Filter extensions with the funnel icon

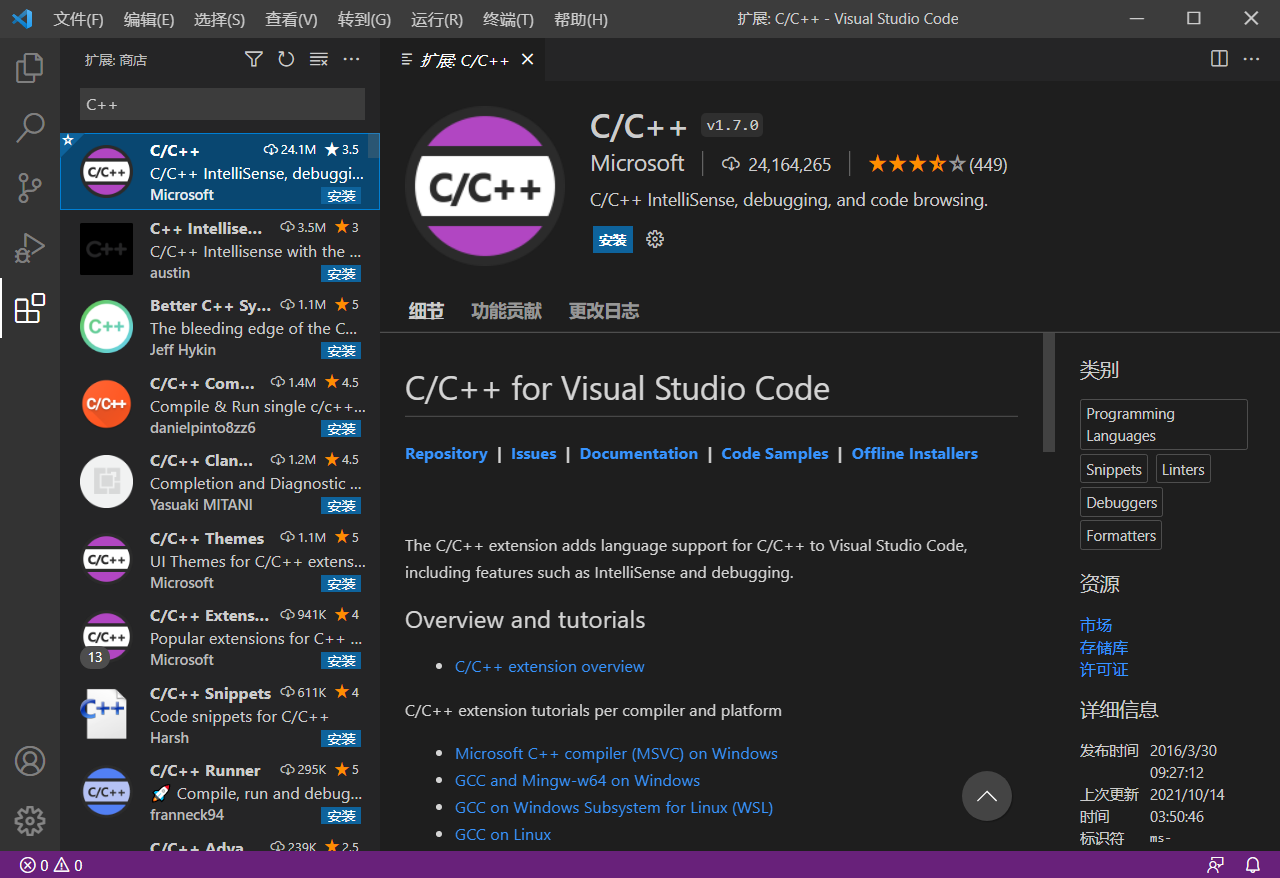(x=254, y=60)
